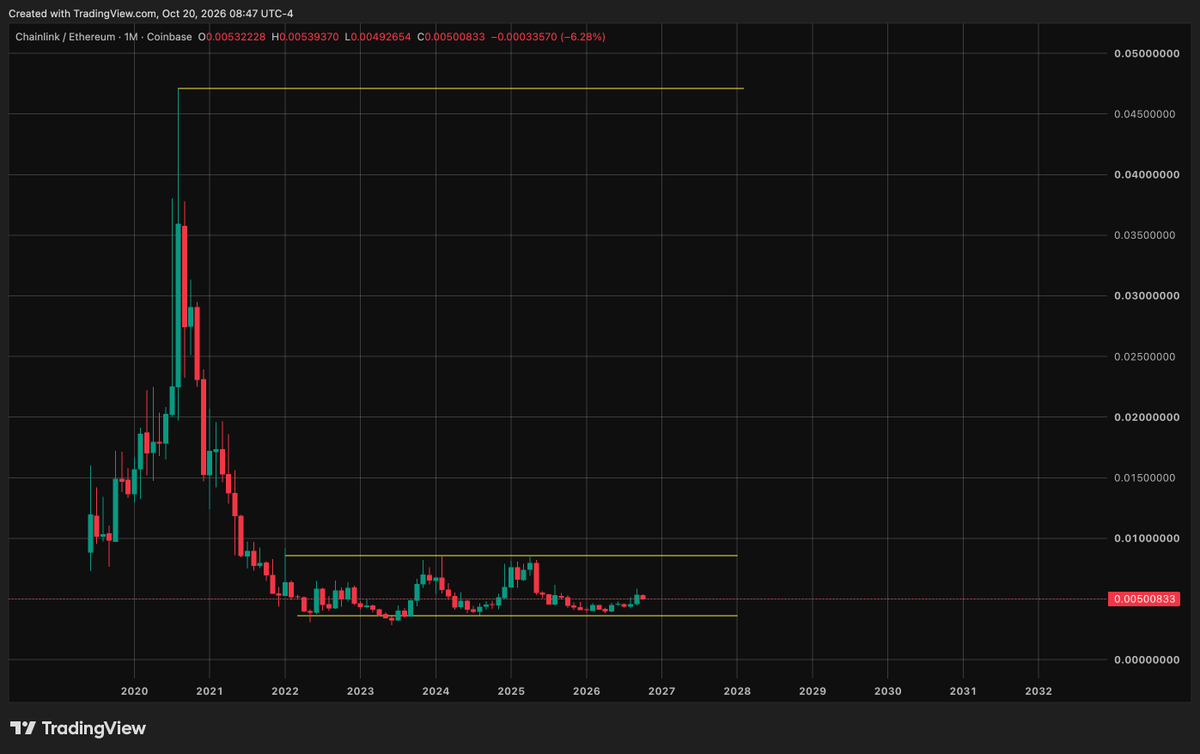The width and height of the screenshot is (1200, 754).
Task: Click the 0.04500000 price axis label
Action: tap(1144, 114)
